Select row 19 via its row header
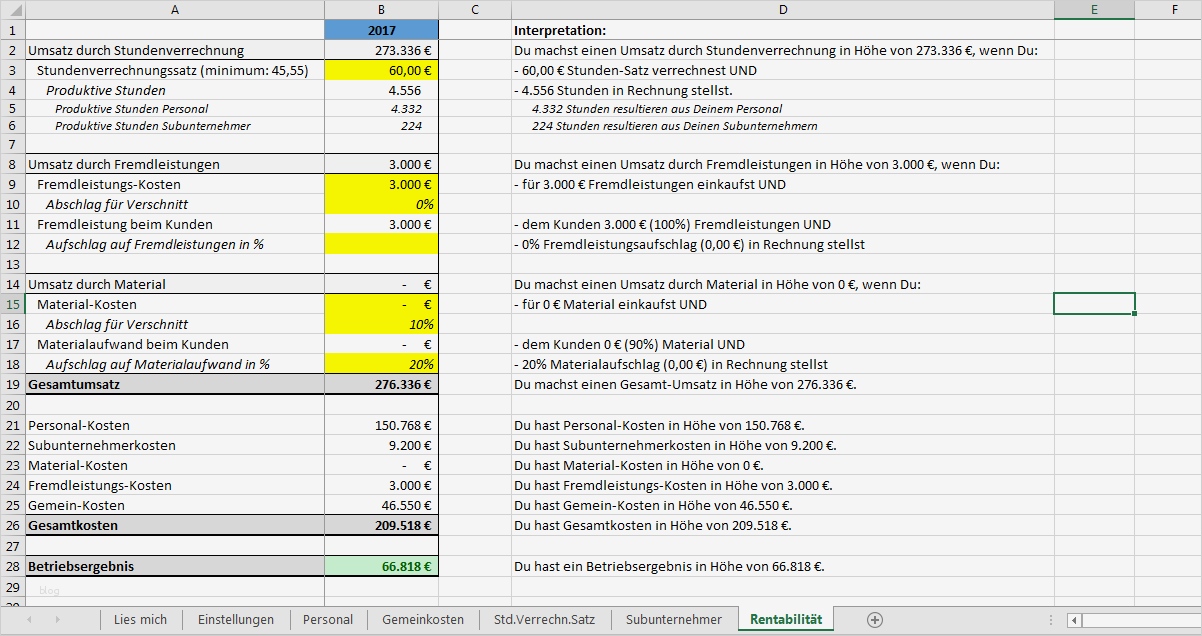The image size is (1202, 636). click(12, 384)
